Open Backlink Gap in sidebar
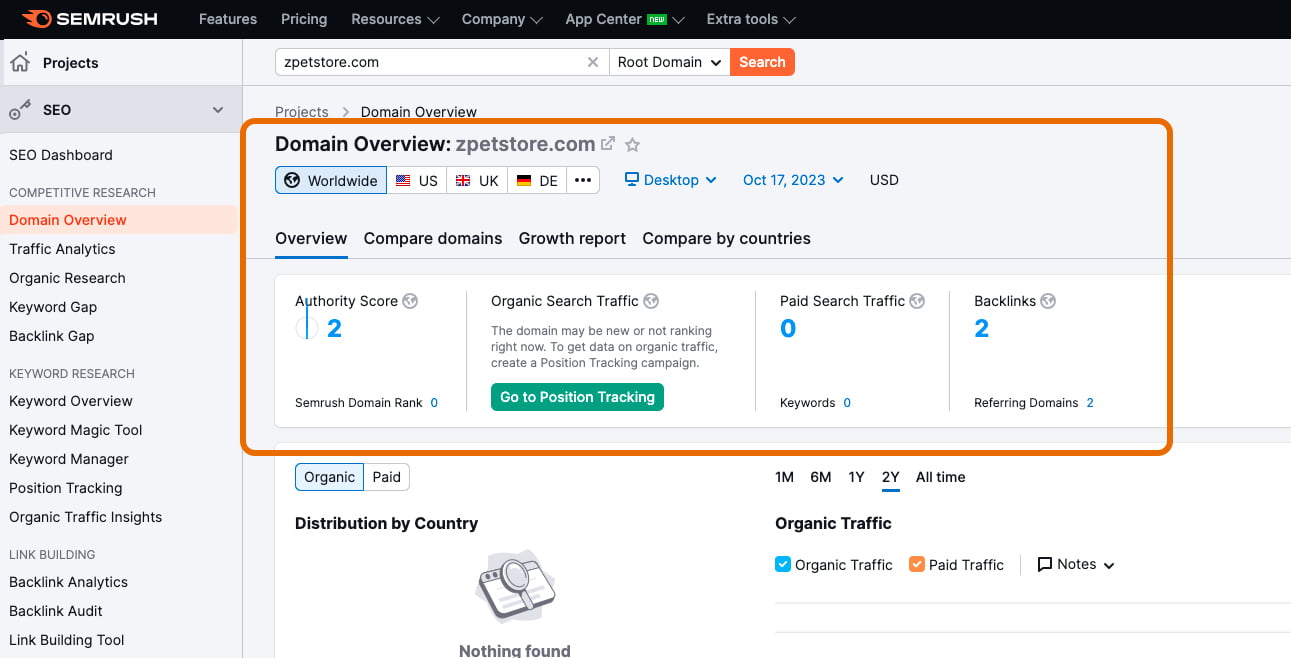 (x=52, y=336)
